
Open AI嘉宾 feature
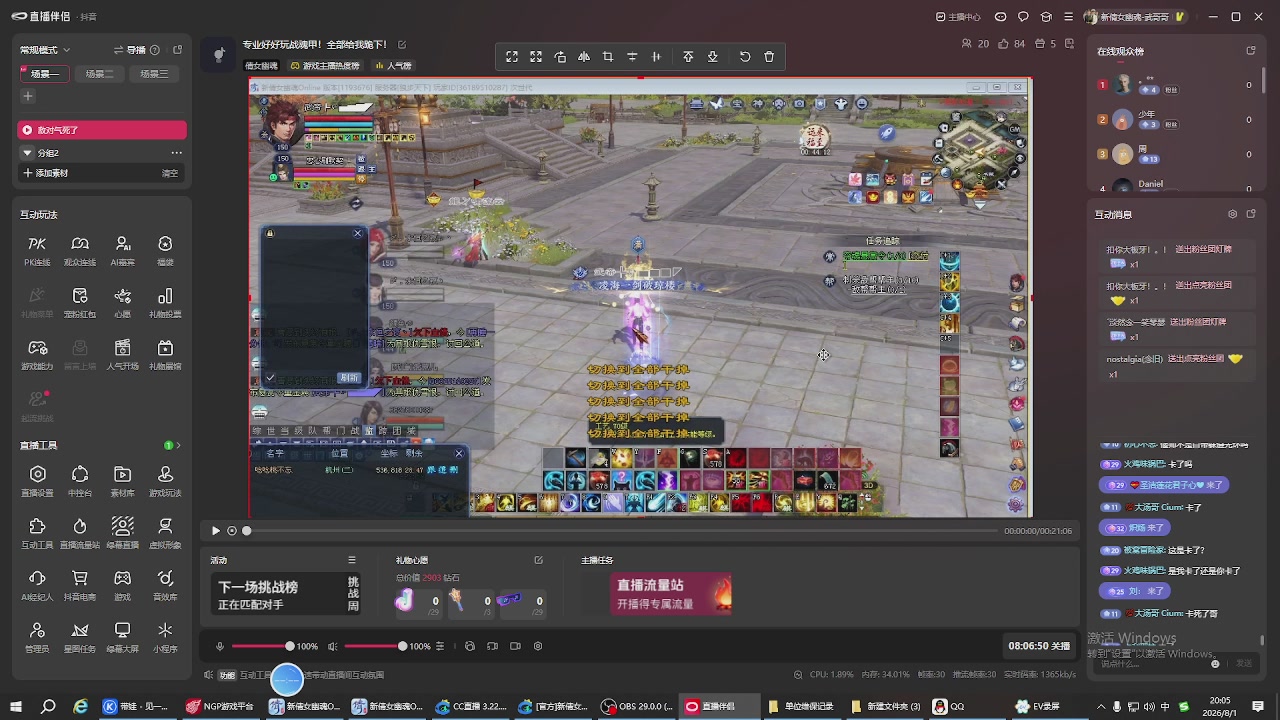coord(123,250)
